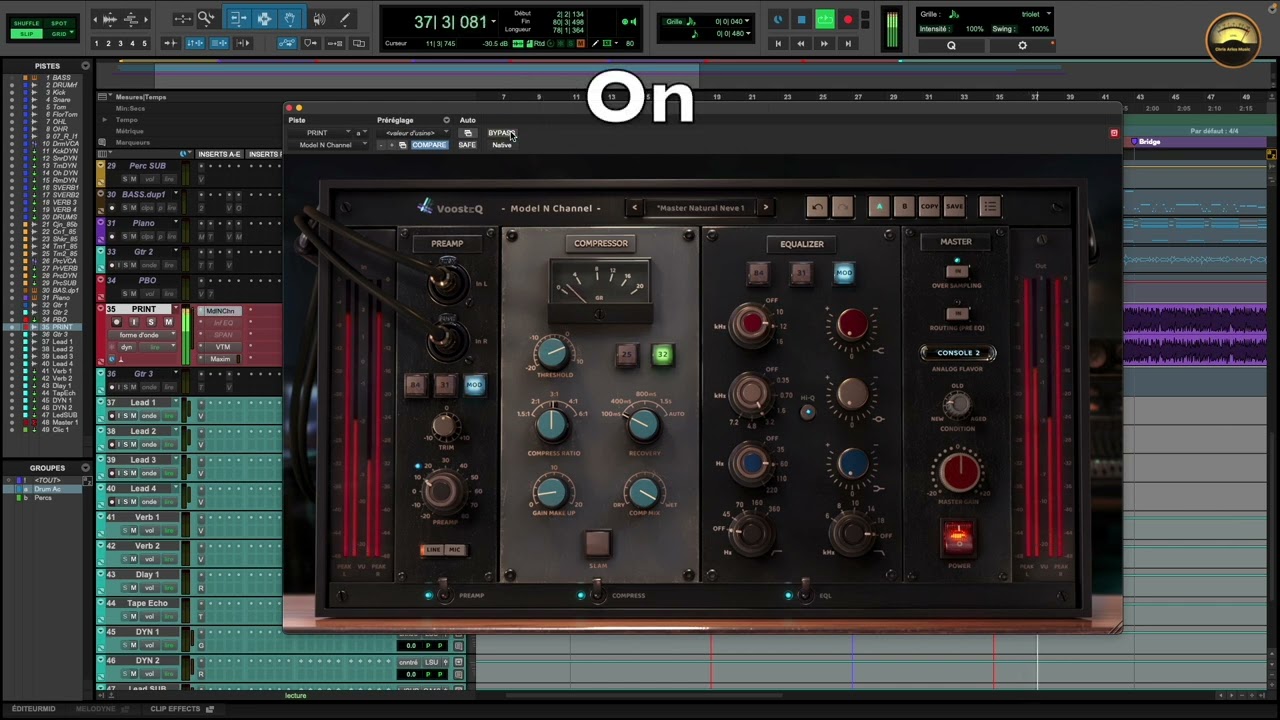Select the Grabber hand tool
This screenshot has width=1280, height=720.
pos(289,18)
